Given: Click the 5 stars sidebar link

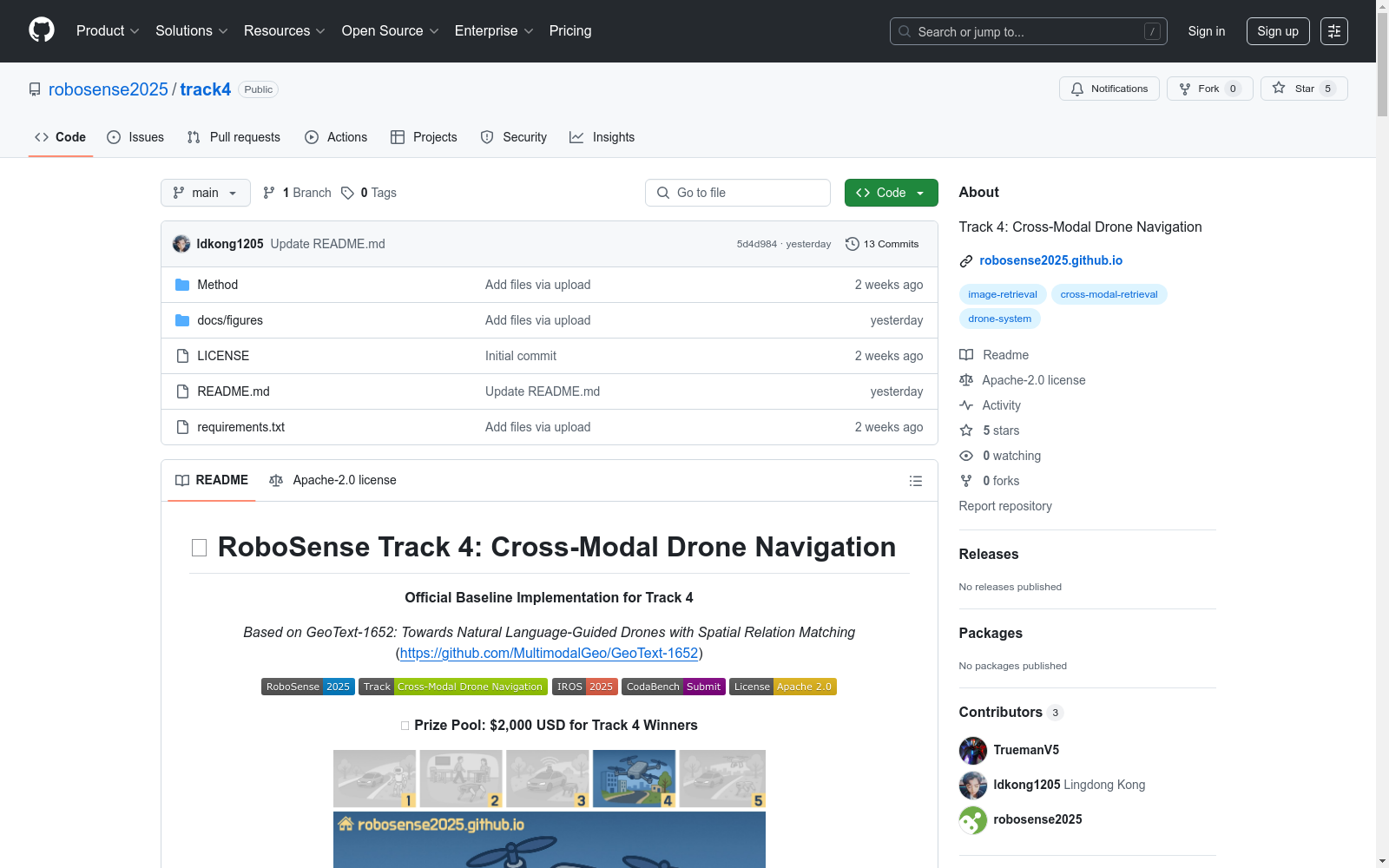Looking at the screenshot, I should [x=990, y=431].
